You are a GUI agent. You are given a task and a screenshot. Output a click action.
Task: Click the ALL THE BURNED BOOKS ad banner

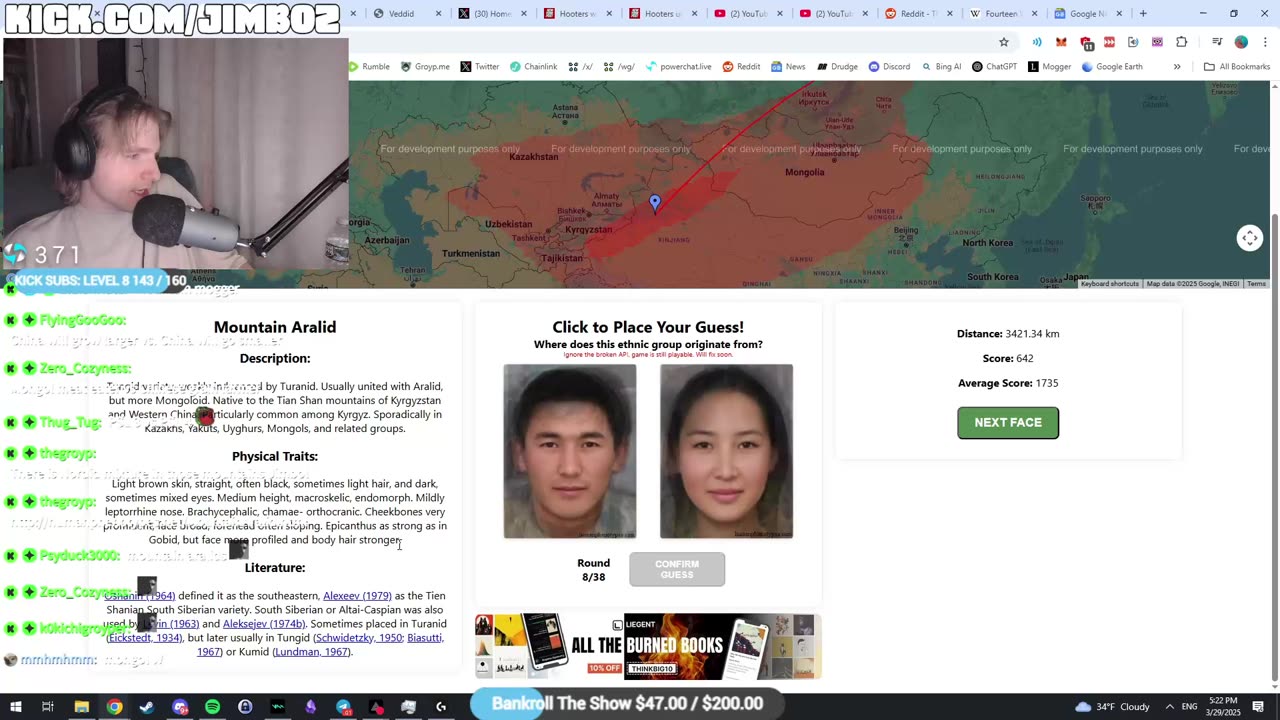tap(648, 647)
